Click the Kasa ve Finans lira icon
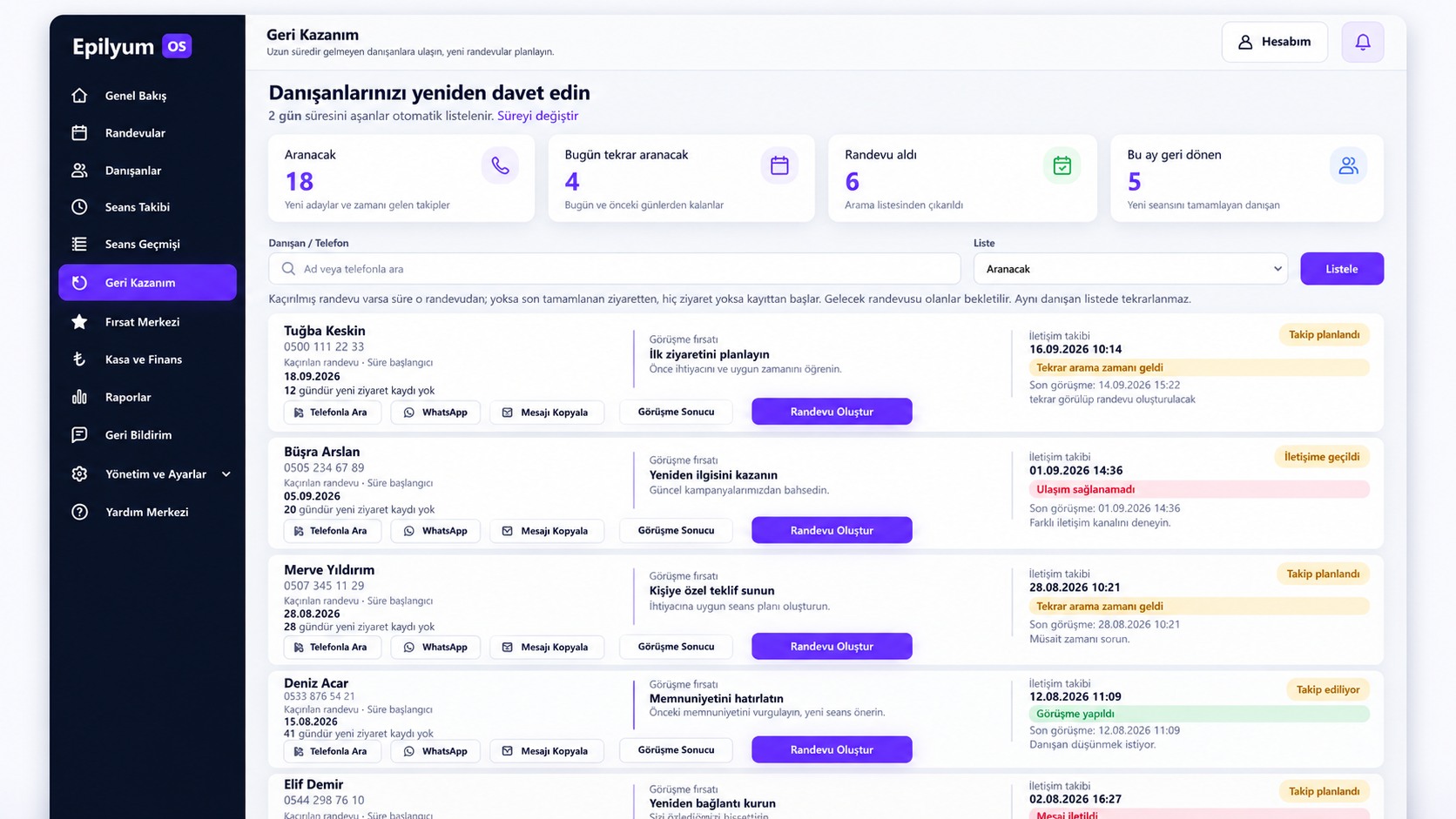This screenshot has width=1456, height=819. point(79,359)
